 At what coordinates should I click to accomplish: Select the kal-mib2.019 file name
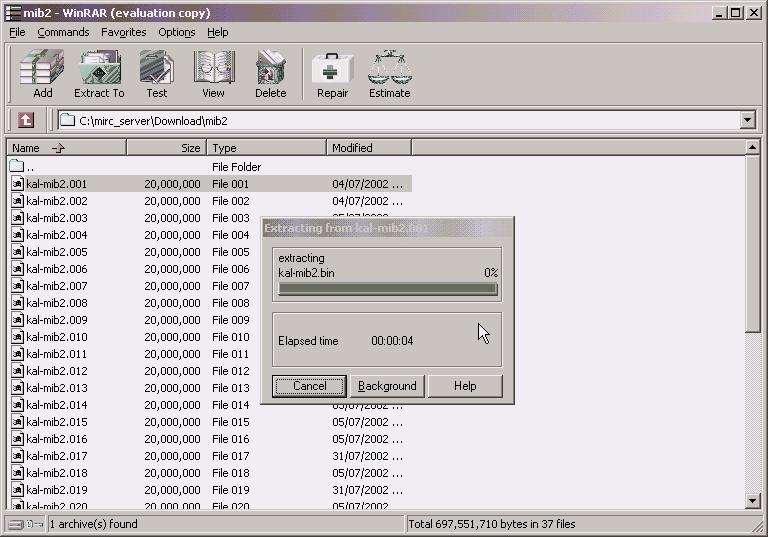pyautogui.click(x=57, y=490)
